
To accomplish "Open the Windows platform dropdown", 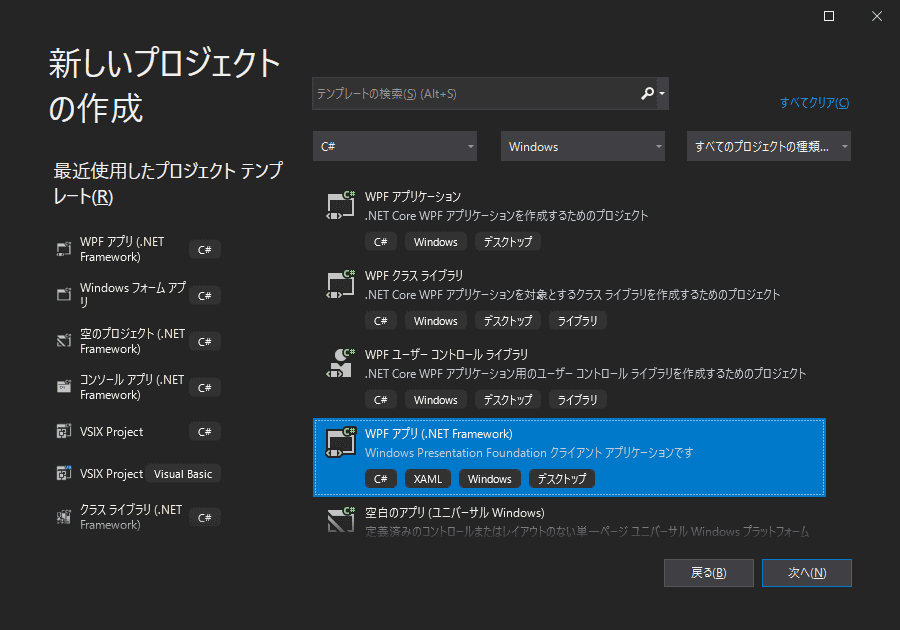I will [583, 146].
